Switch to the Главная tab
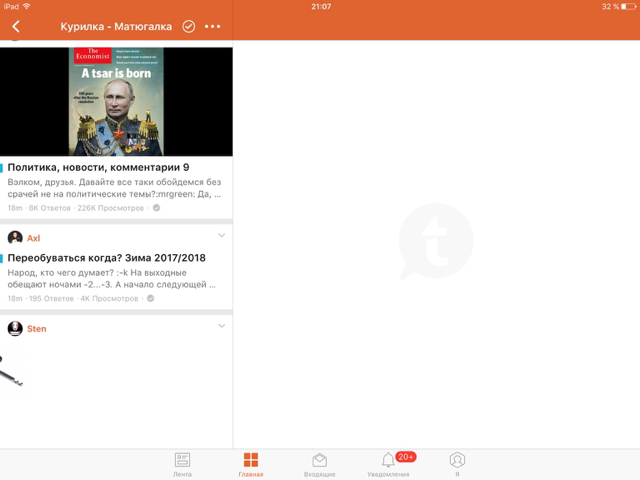 point(251,464)
